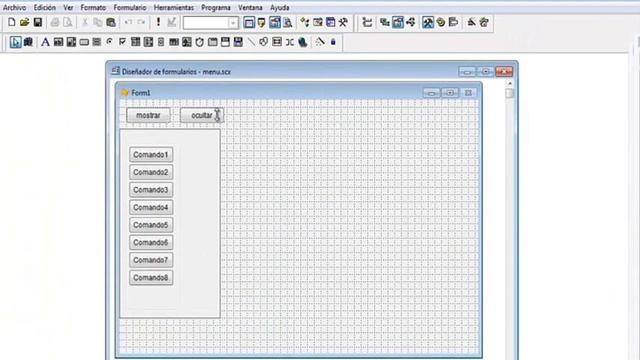Toggle the Builder Lock wand icon
Image resolution: width=640 pixels, height=360 pixels.
pyautogui.click(x=320, y=42)
